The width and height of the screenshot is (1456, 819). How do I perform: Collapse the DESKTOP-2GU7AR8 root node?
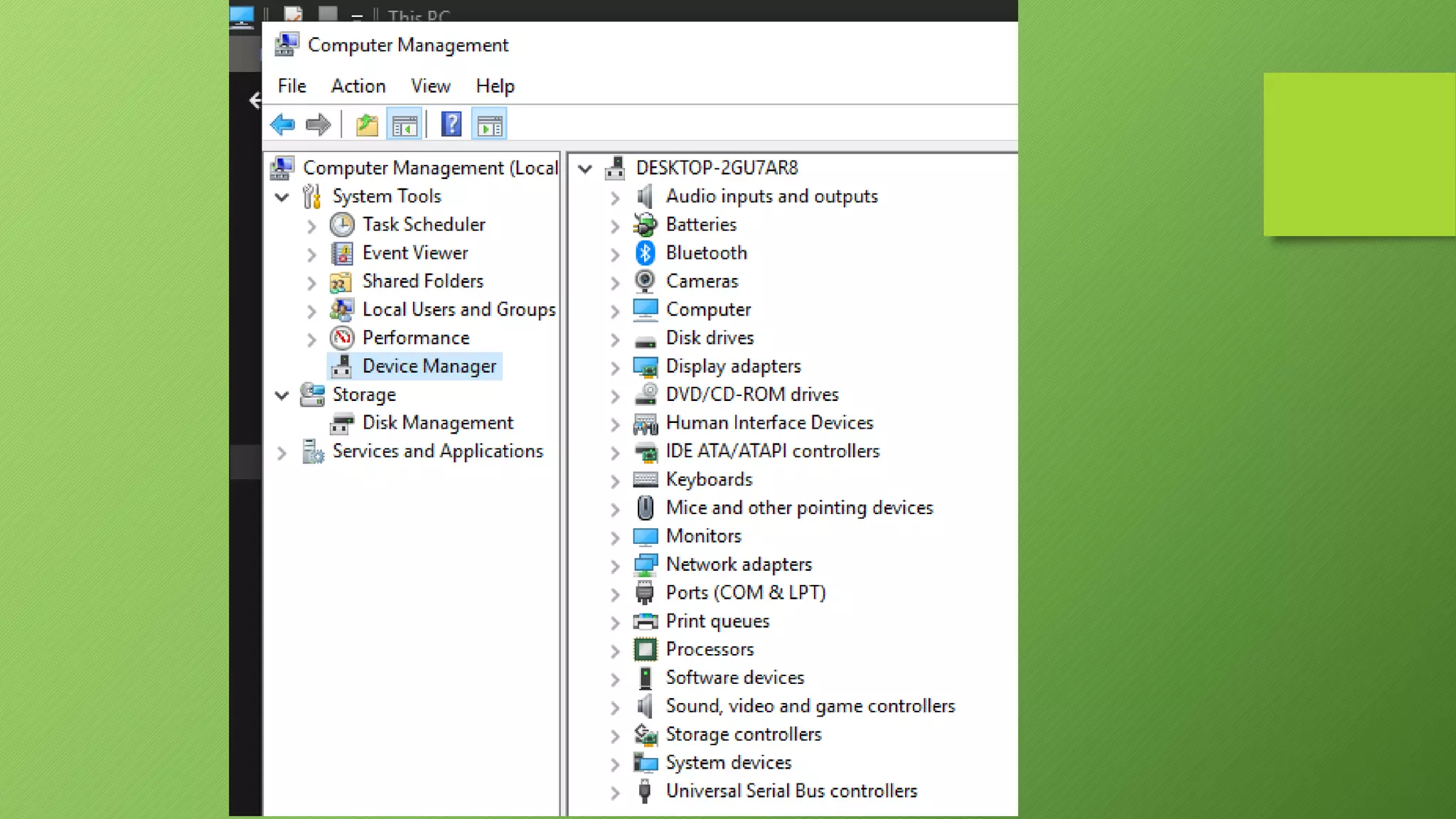[585, 168]
